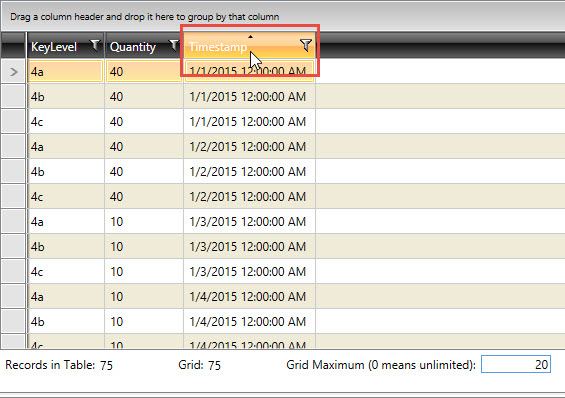Image resolution: width=565 pixels, height=398 pixels.
Task: Click the Grid Maximum input field
Action: pos(516,365)
